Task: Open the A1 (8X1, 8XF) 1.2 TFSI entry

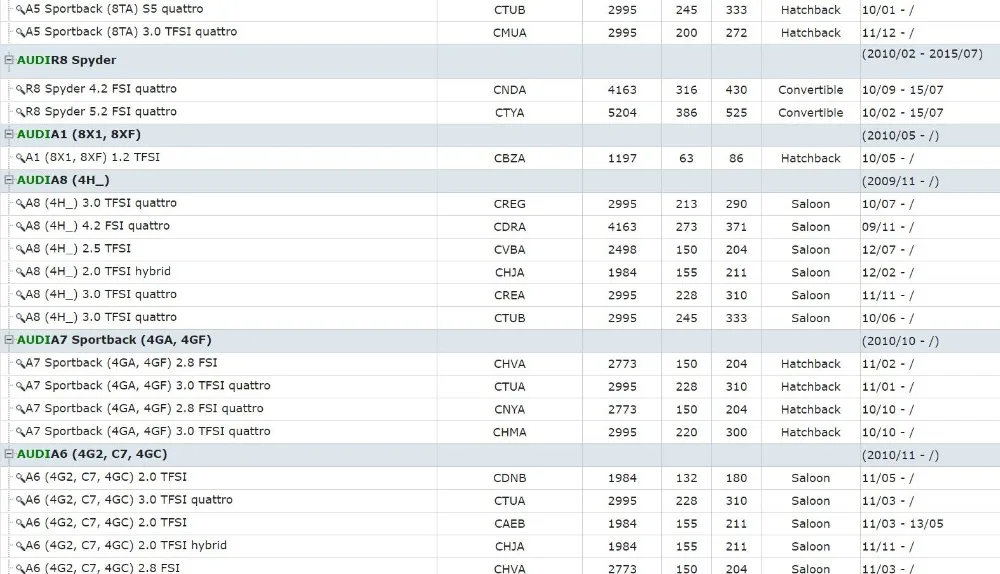Action: click(x=92, y=158)
